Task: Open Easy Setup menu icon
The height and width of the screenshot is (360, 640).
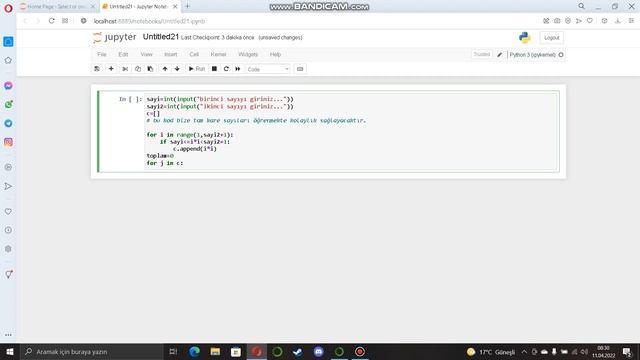Action: [x=631, y=21]
